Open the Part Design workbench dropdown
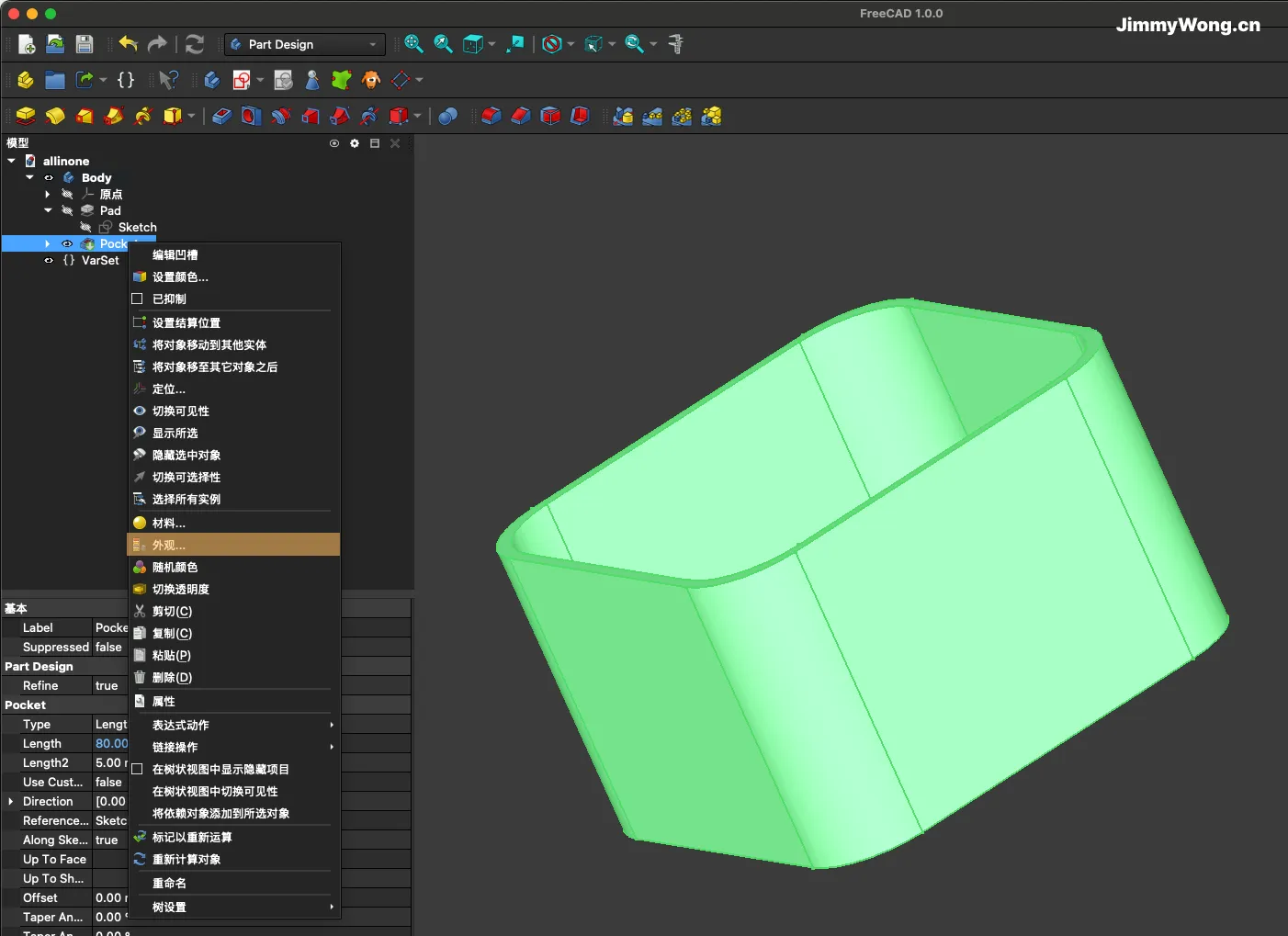 point(303,44)
